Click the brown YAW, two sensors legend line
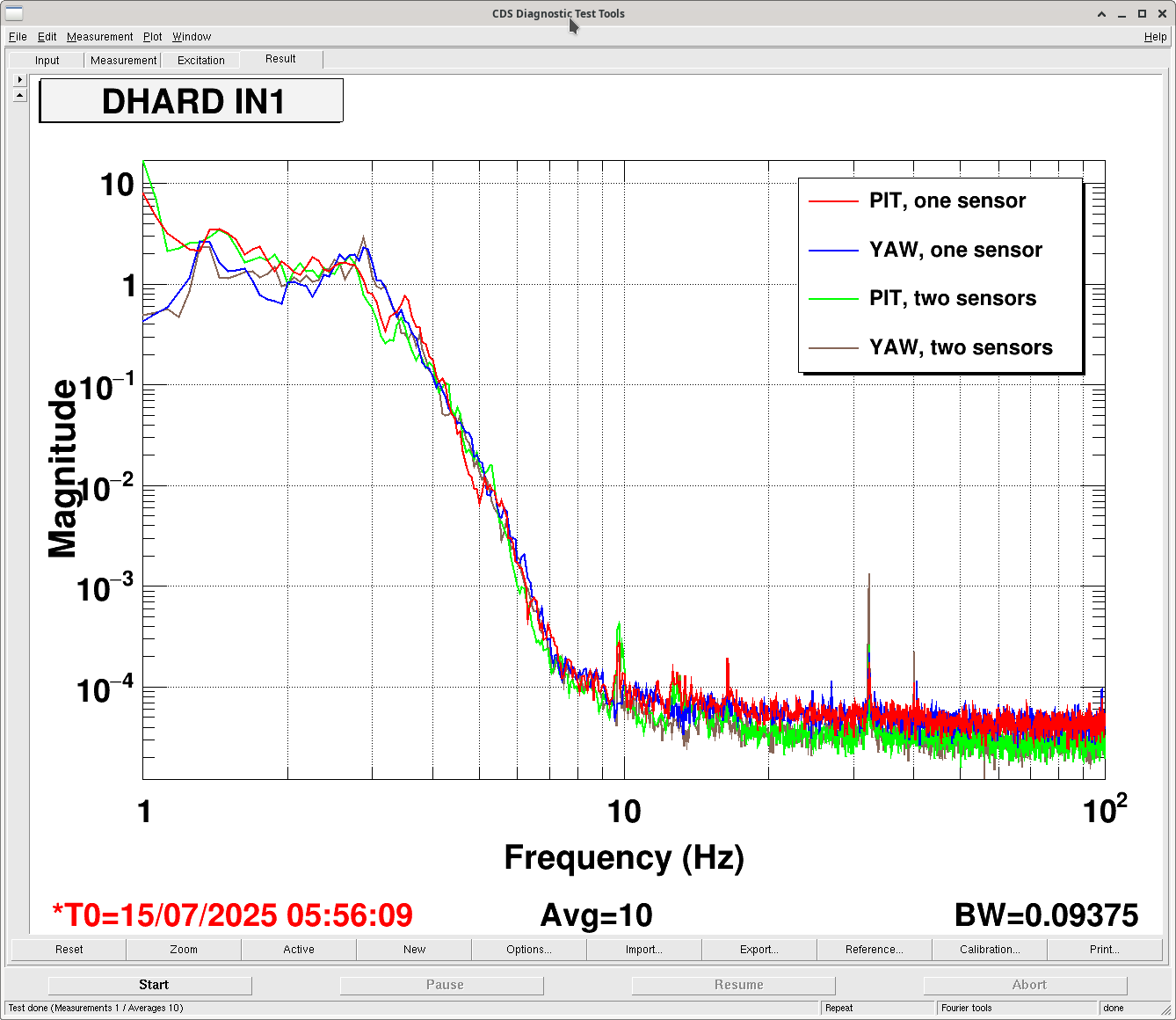Screen dimensions: 1176x1020 coord(833,348)
